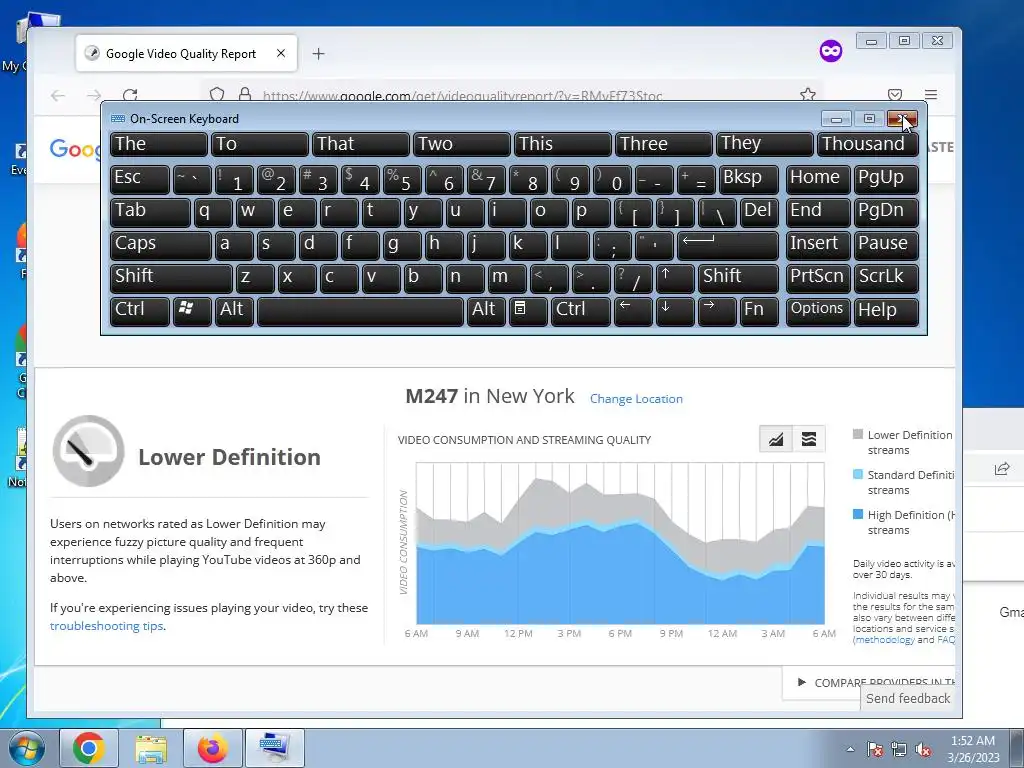Open a new tab with plus icon

318,54
